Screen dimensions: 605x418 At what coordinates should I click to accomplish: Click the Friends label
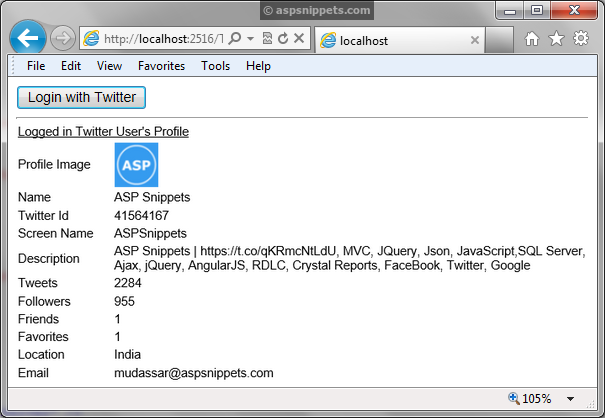coord(38,319)
